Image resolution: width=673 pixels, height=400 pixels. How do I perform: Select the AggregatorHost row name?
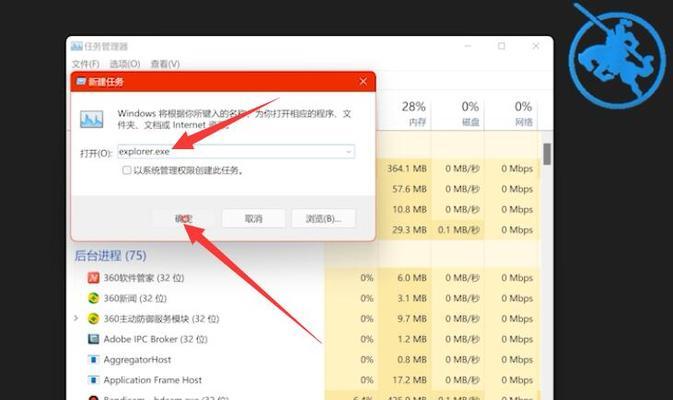point(137,359)
